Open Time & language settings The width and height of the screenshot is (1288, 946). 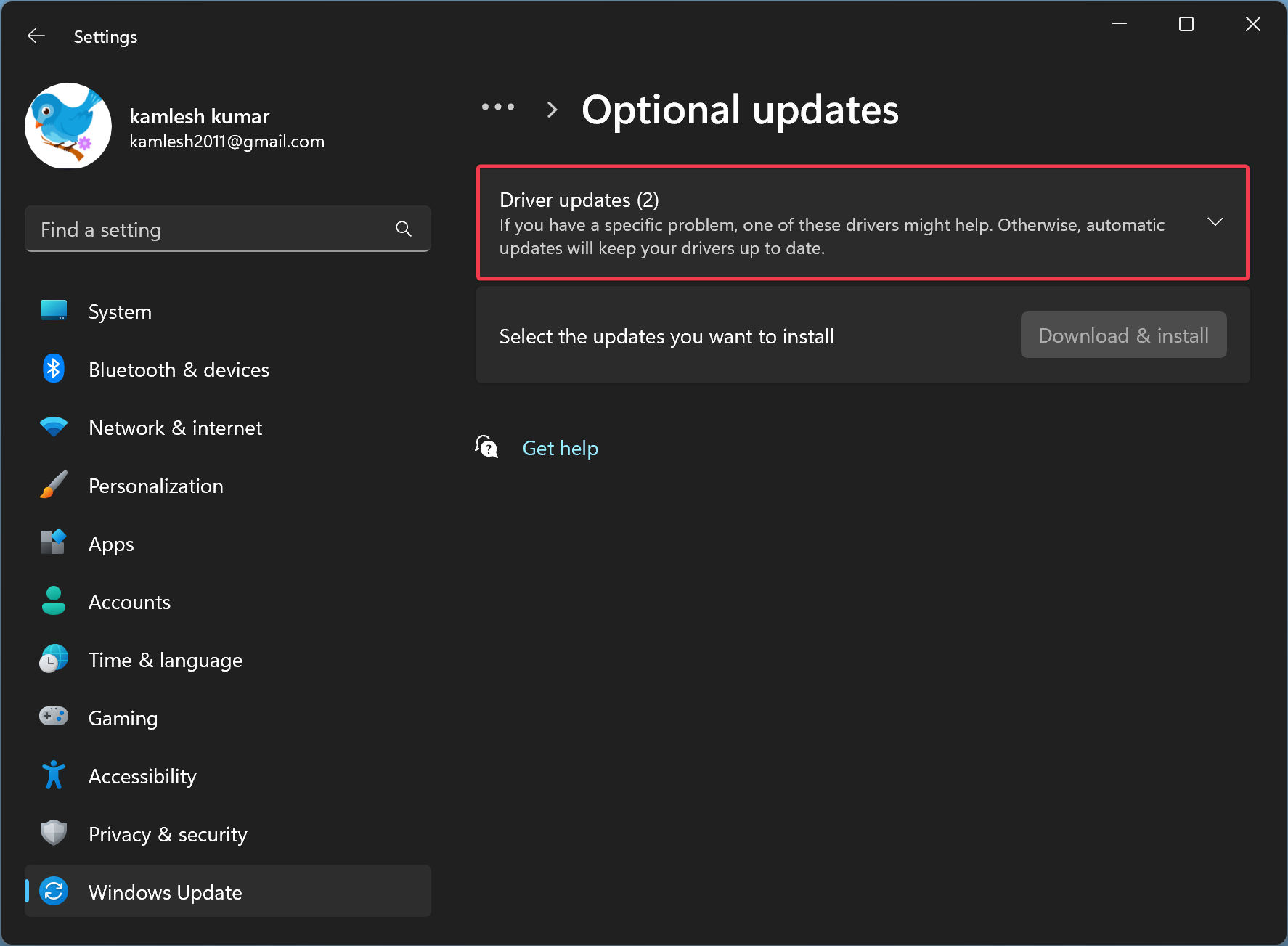click(x=227, y=660)
